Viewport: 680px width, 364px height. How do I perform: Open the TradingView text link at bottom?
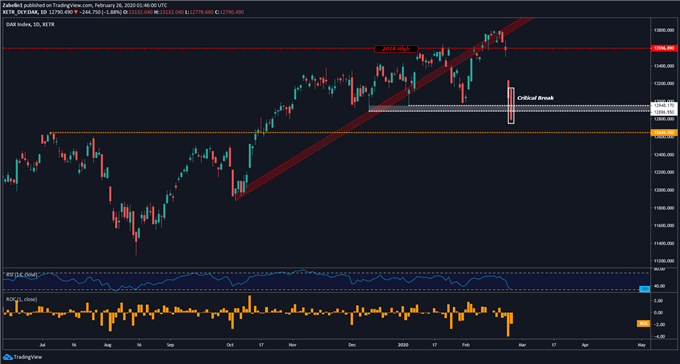tap(28, 357)
